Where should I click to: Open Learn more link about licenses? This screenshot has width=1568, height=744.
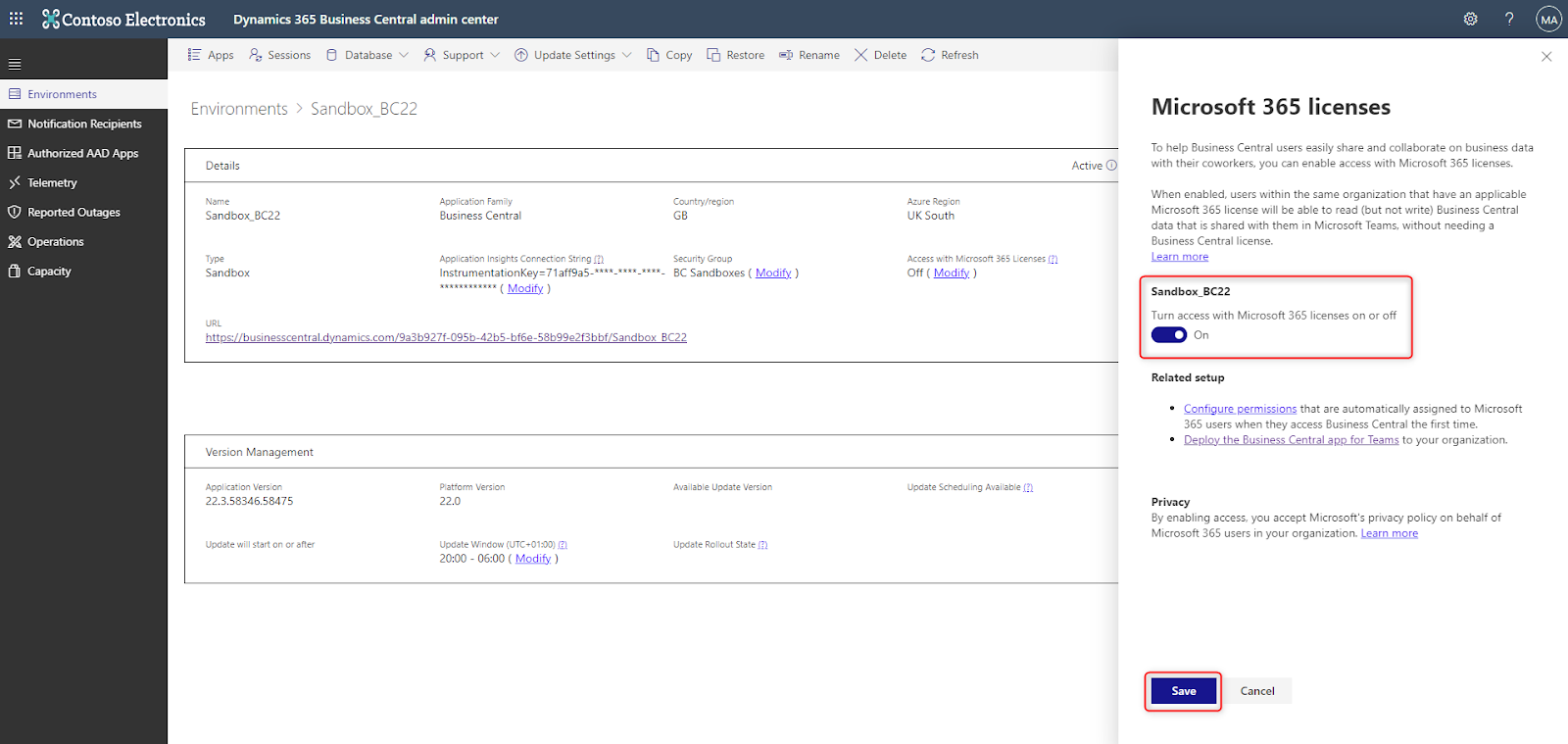(x=1180, y=257)
